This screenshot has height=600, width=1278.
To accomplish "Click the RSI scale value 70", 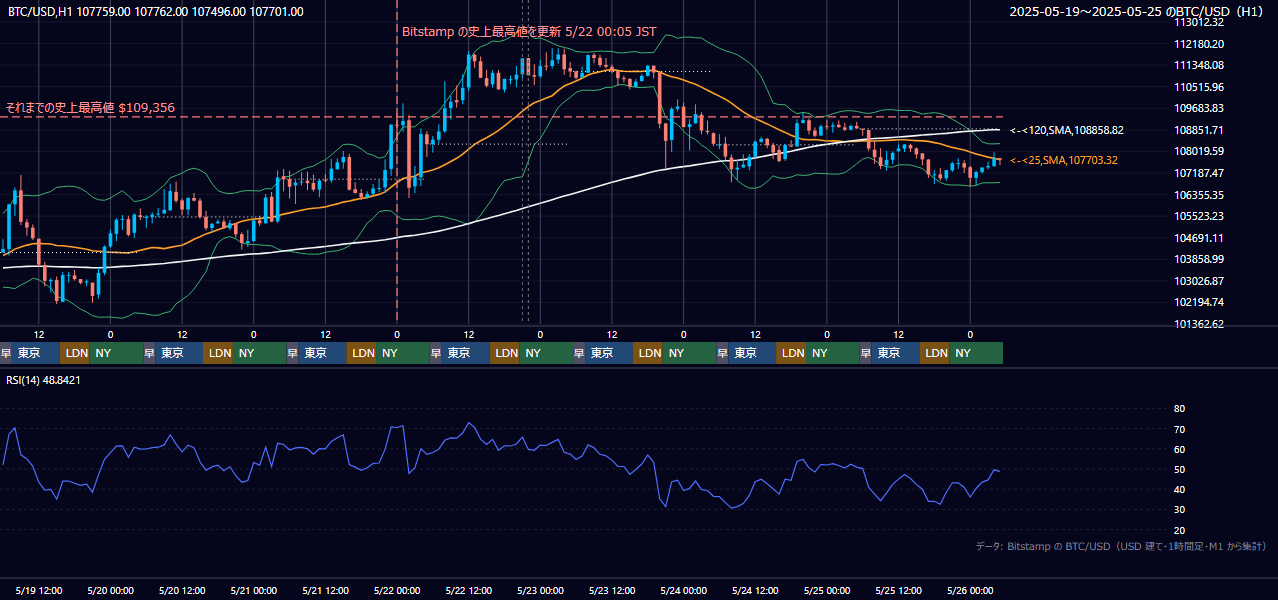I will point(1179,429).
